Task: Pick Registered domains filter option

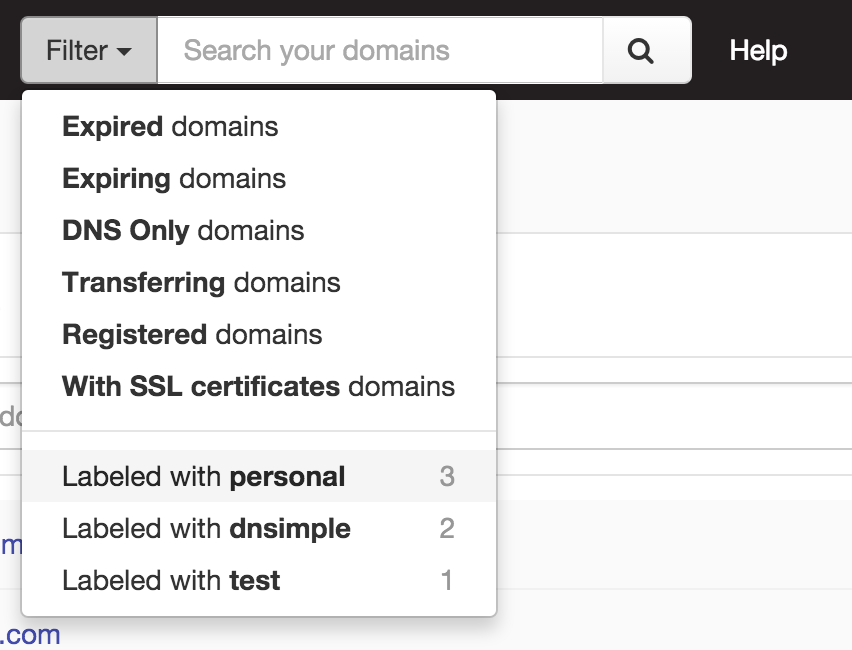Action: (x=192, y=335)
